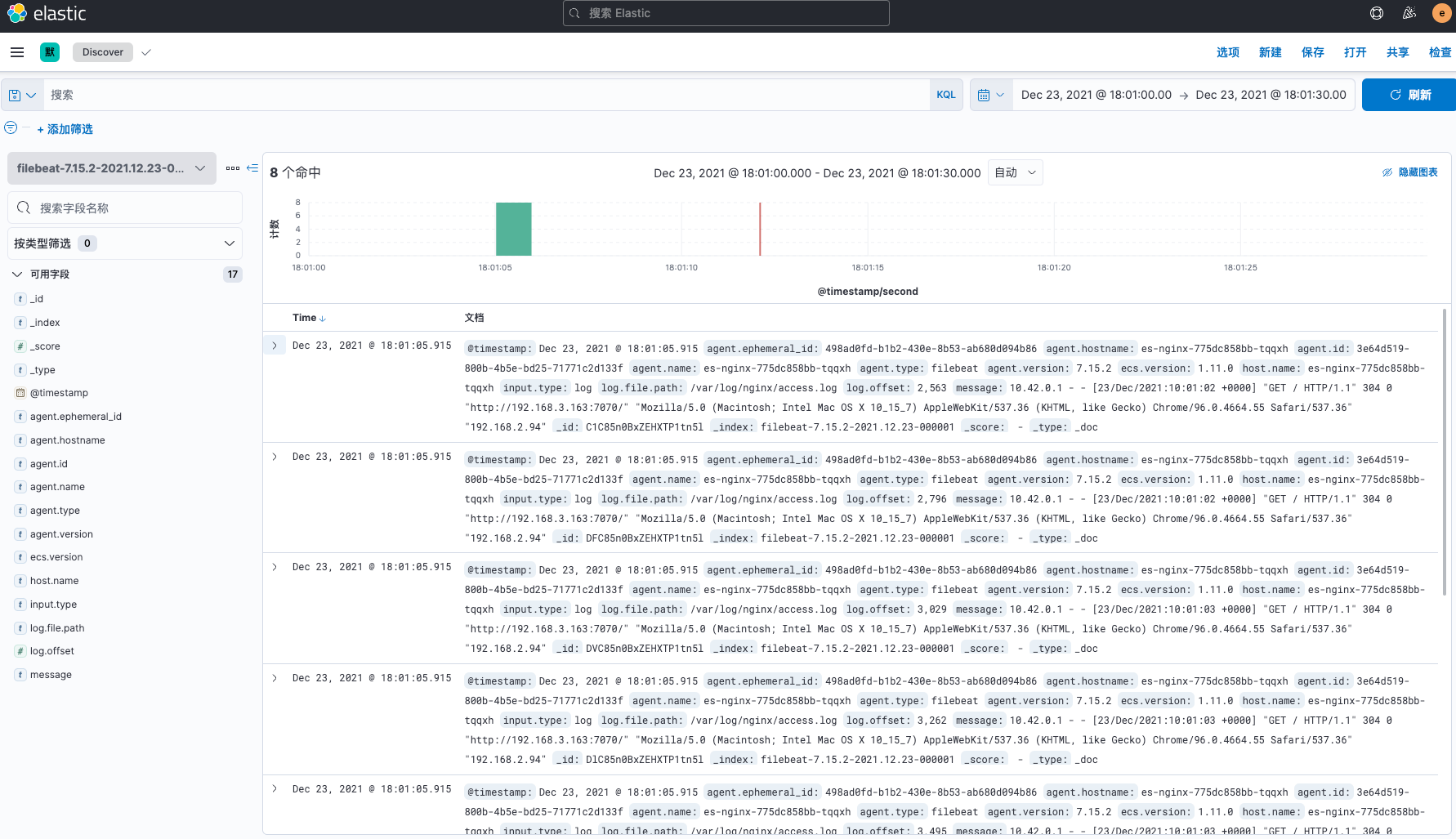Screen dimensions: 1456x839
Task: Select the log.file.path field
Action: [57, 628]
